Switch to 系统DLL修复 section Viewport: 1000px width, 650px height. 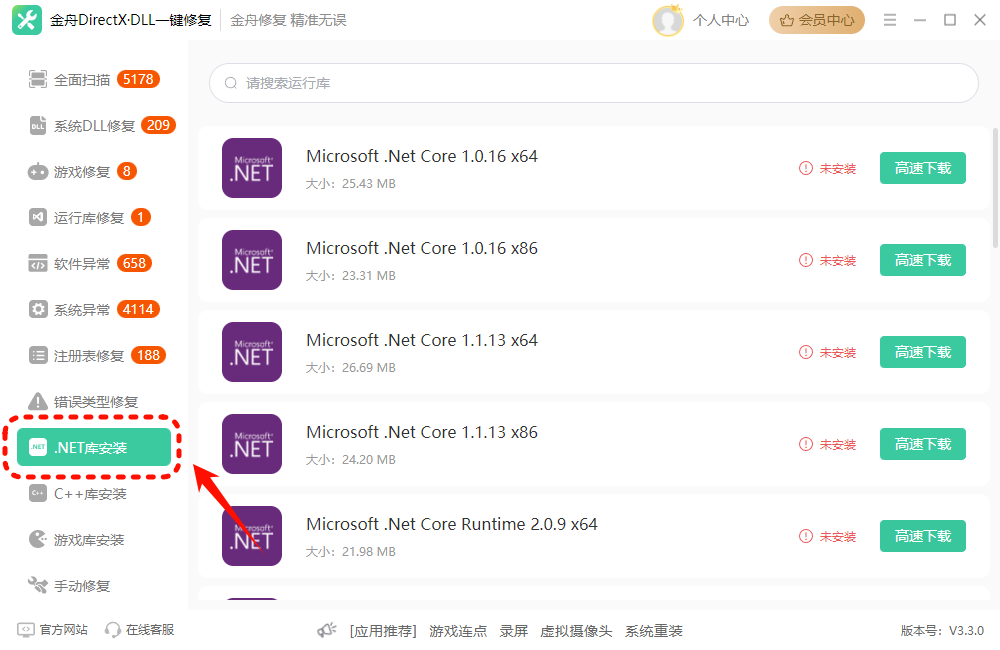coord(94,126)
